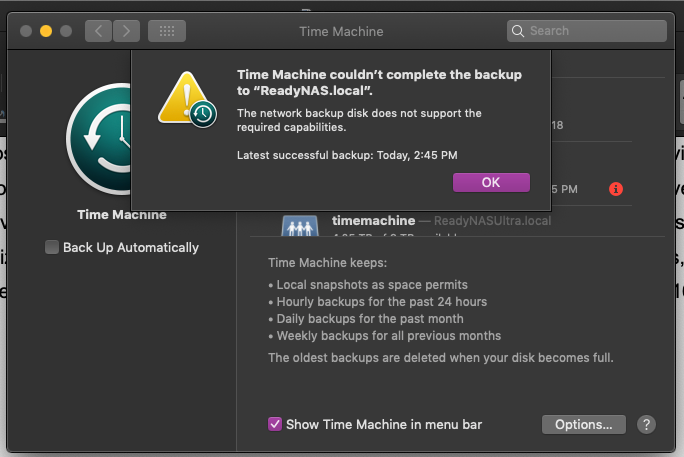Show all preferences via grid button
684x457 pixels.
[166, 31]
